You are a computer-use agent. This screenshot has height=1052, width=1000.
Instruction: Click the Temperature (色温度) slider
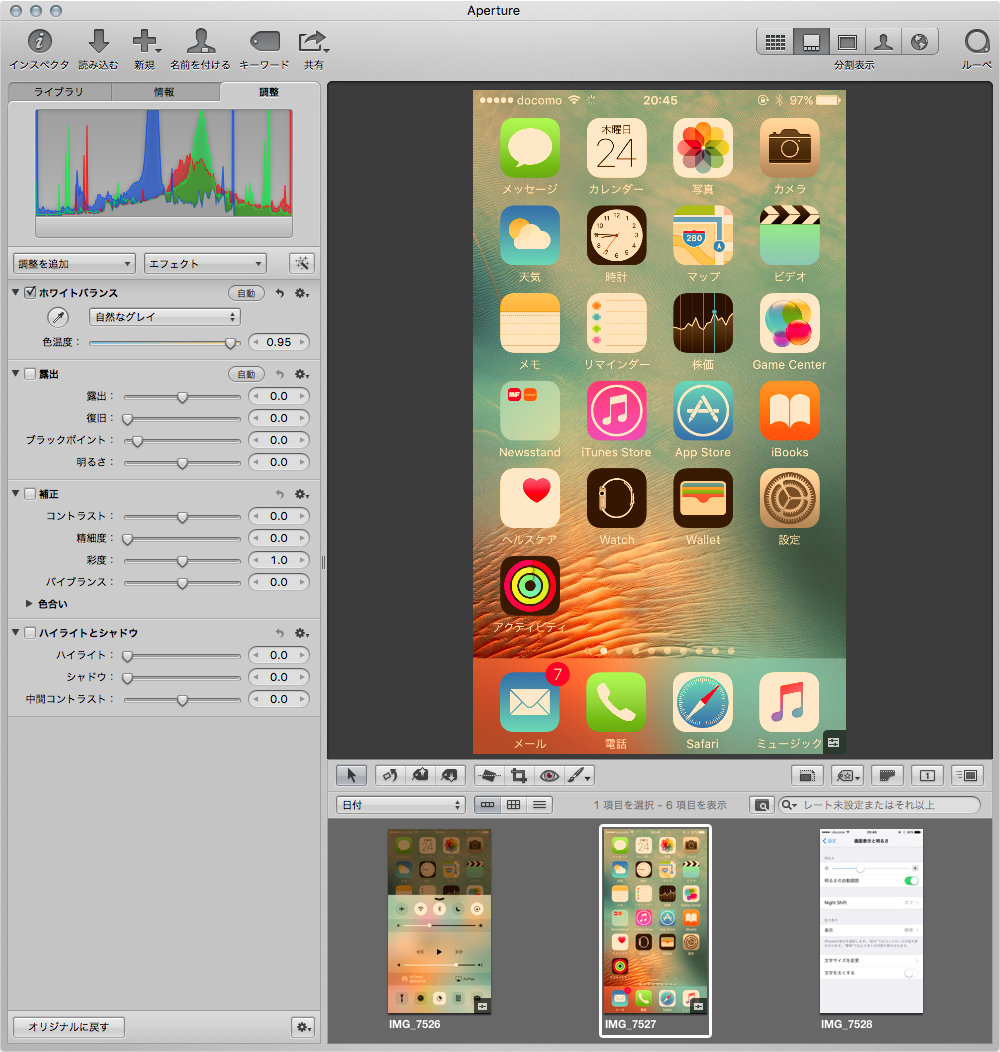pyautogui.click(x=164, y=342)
